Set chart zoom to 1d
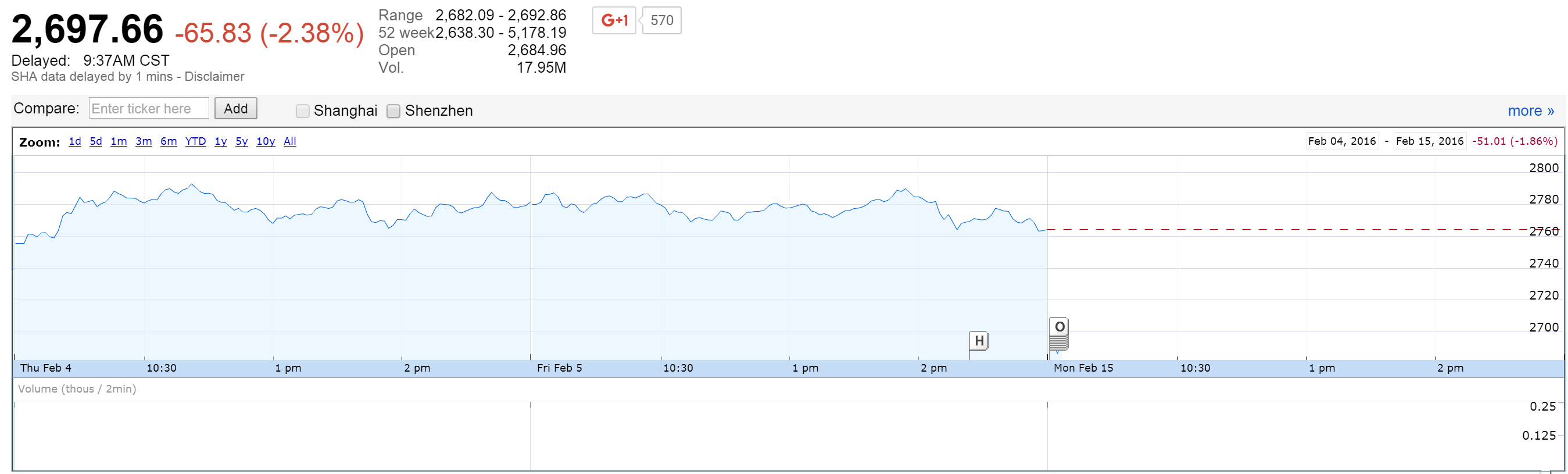The height and width of the screenshot is (474, 1568). [75, 141]
